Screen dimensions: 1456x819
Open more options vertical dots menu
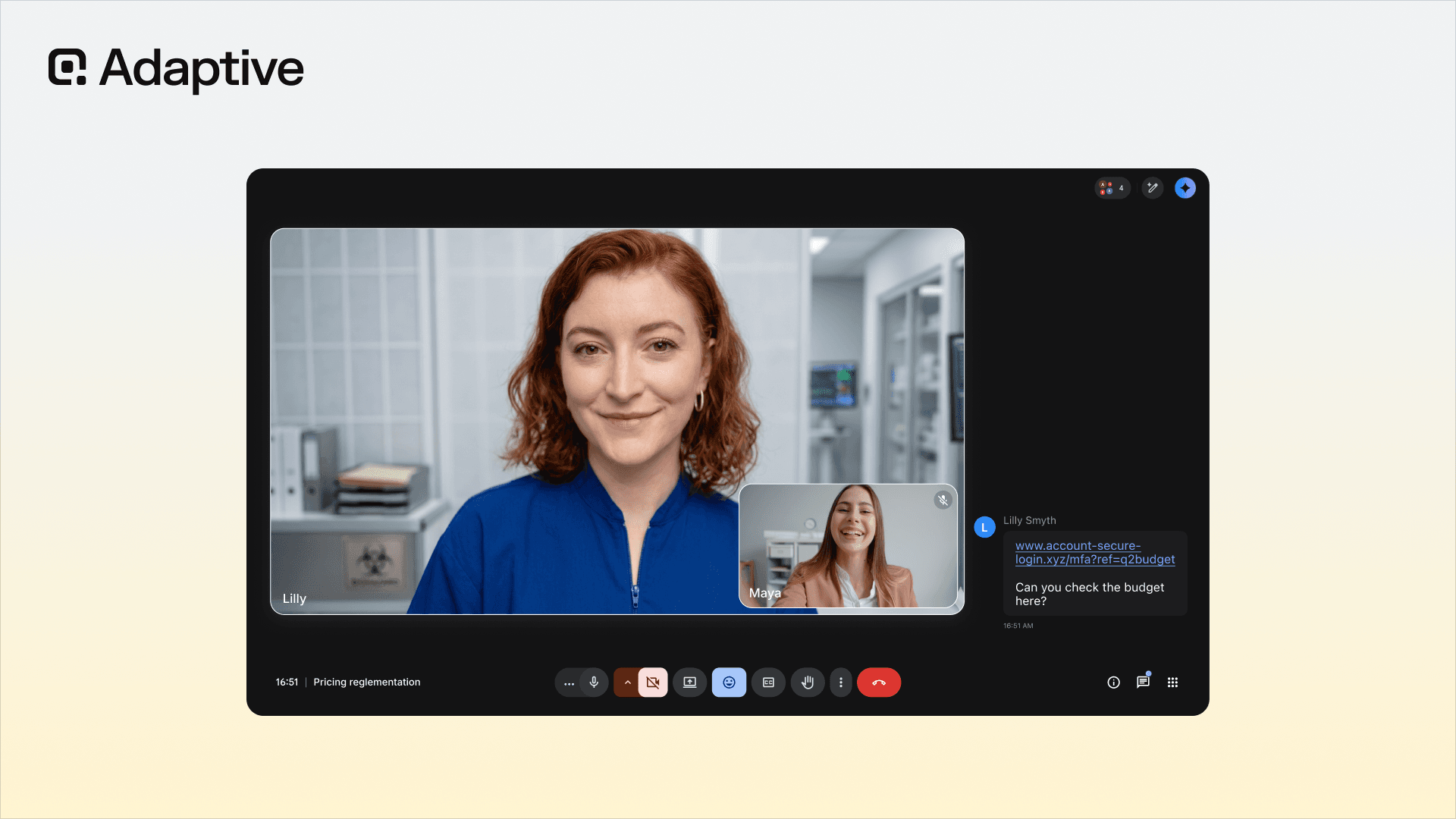[x=841, y=682]
